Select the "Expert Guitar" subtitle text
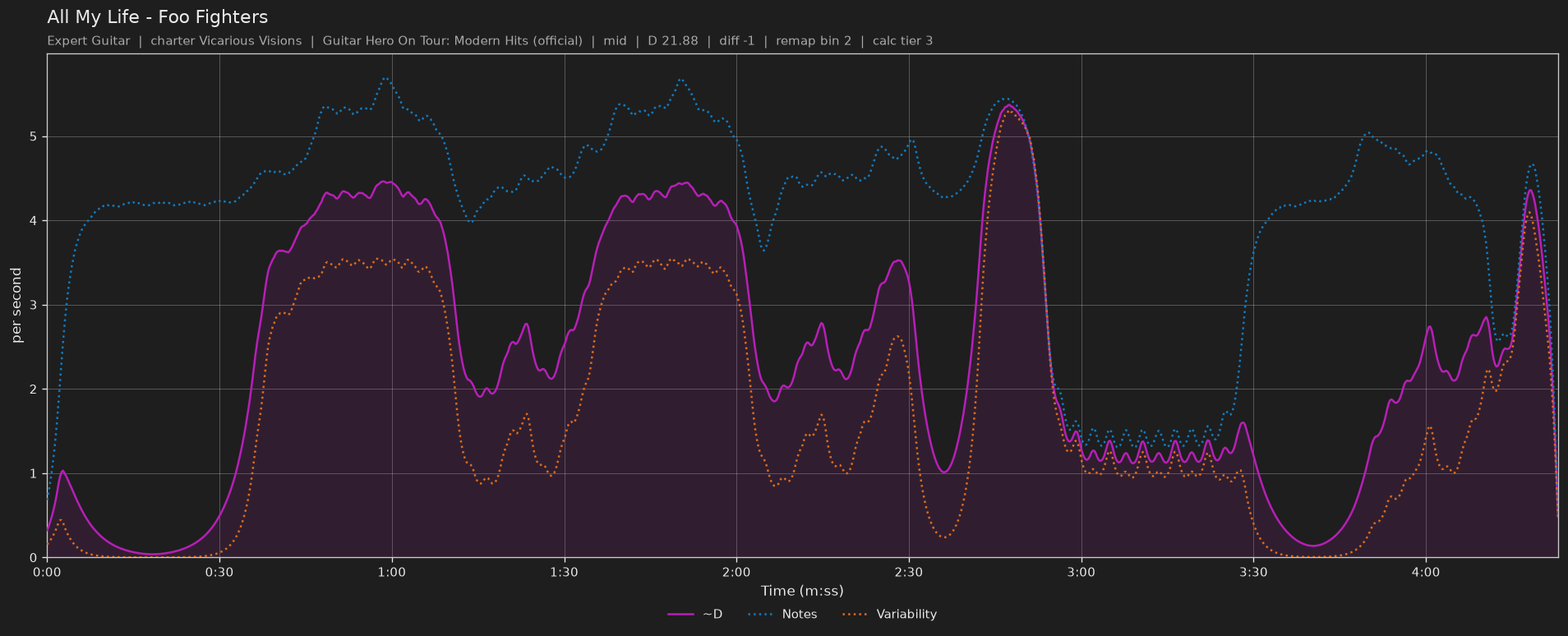 tap(89, 41)
